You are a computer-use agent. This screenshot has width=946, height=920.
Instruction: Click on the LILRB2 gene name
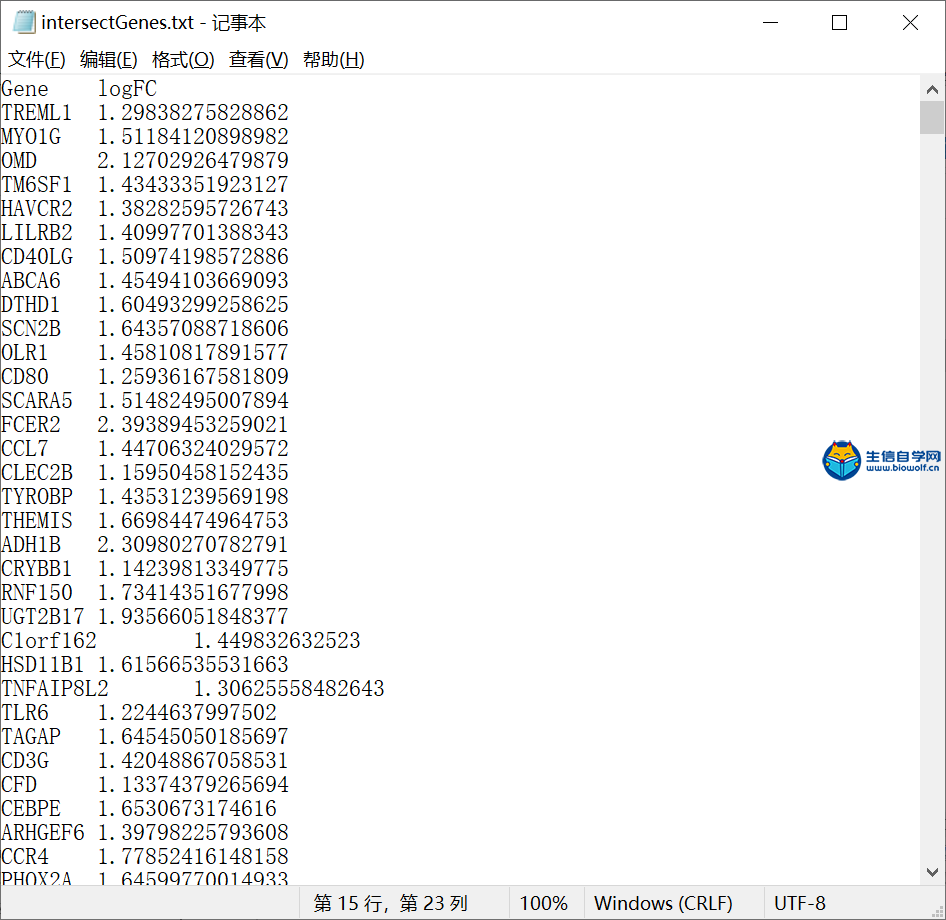37,233
